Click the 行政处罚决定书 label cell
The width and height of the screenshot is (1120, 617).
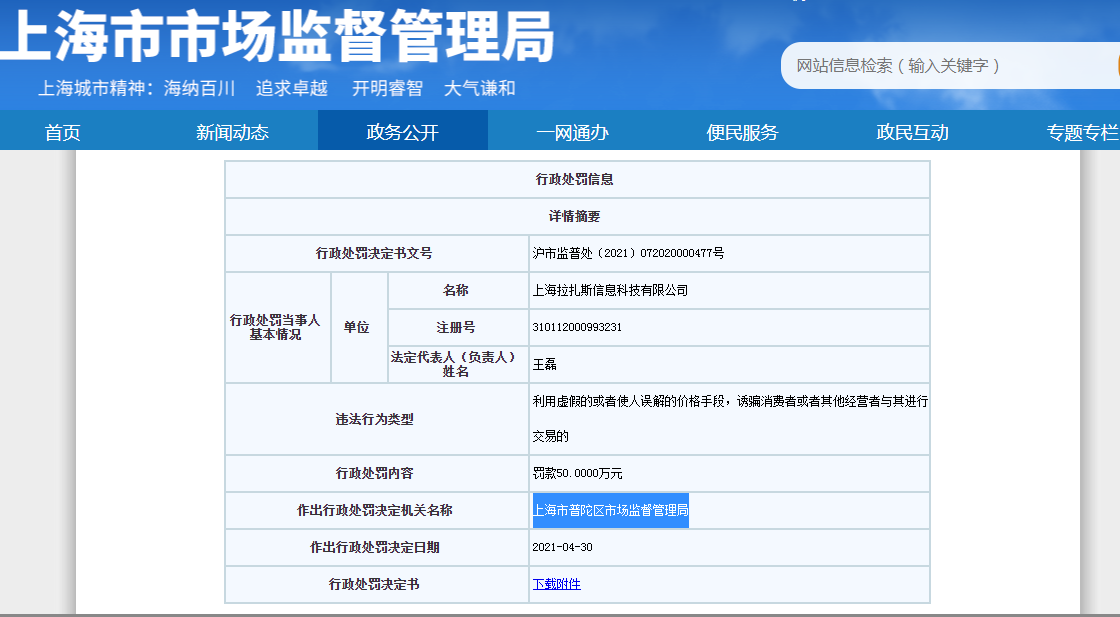[x=377, y=585]
